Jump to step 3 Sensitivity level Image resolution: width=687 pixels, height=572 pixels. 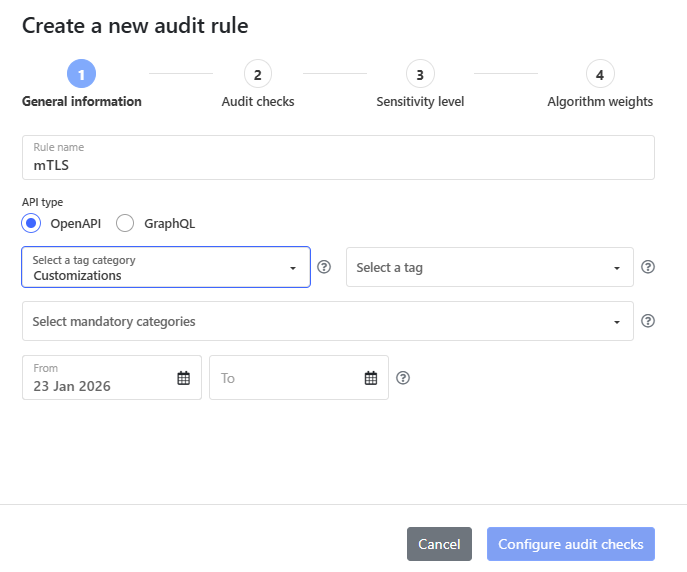420,74
